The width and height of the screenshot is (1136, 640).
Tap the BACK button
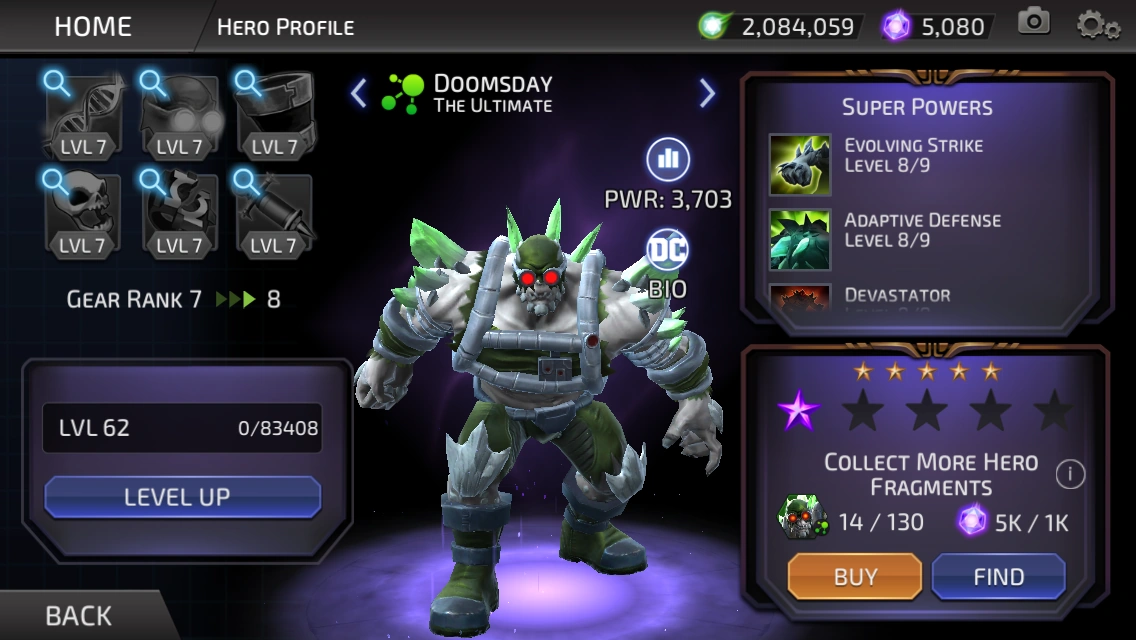[78, 616]
